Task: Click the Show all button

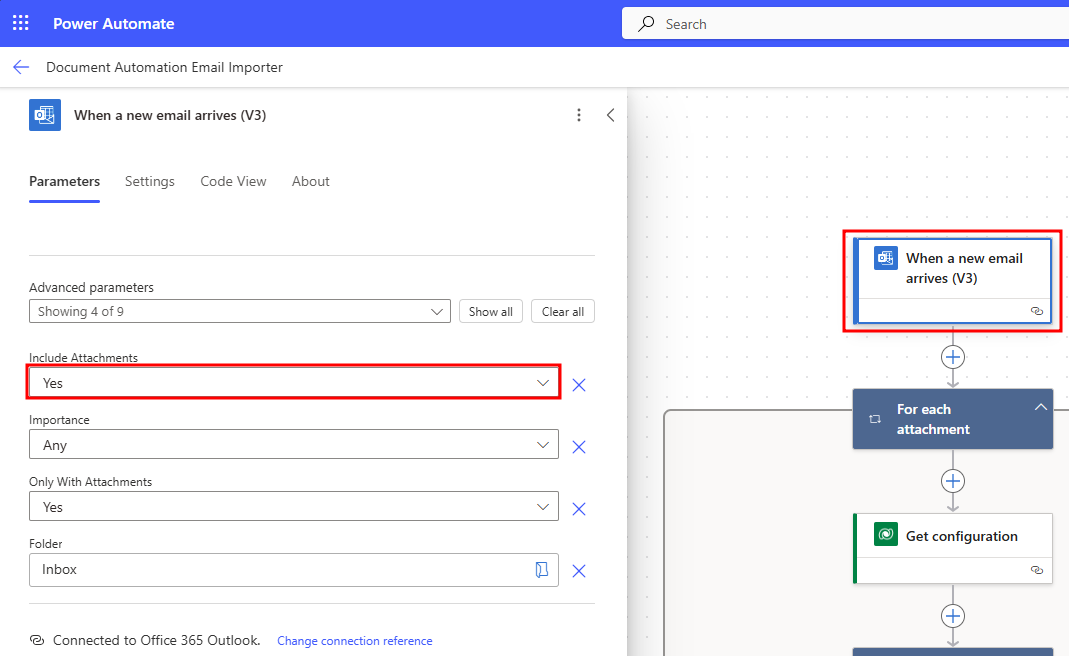Action: click(x=490, y=311)
